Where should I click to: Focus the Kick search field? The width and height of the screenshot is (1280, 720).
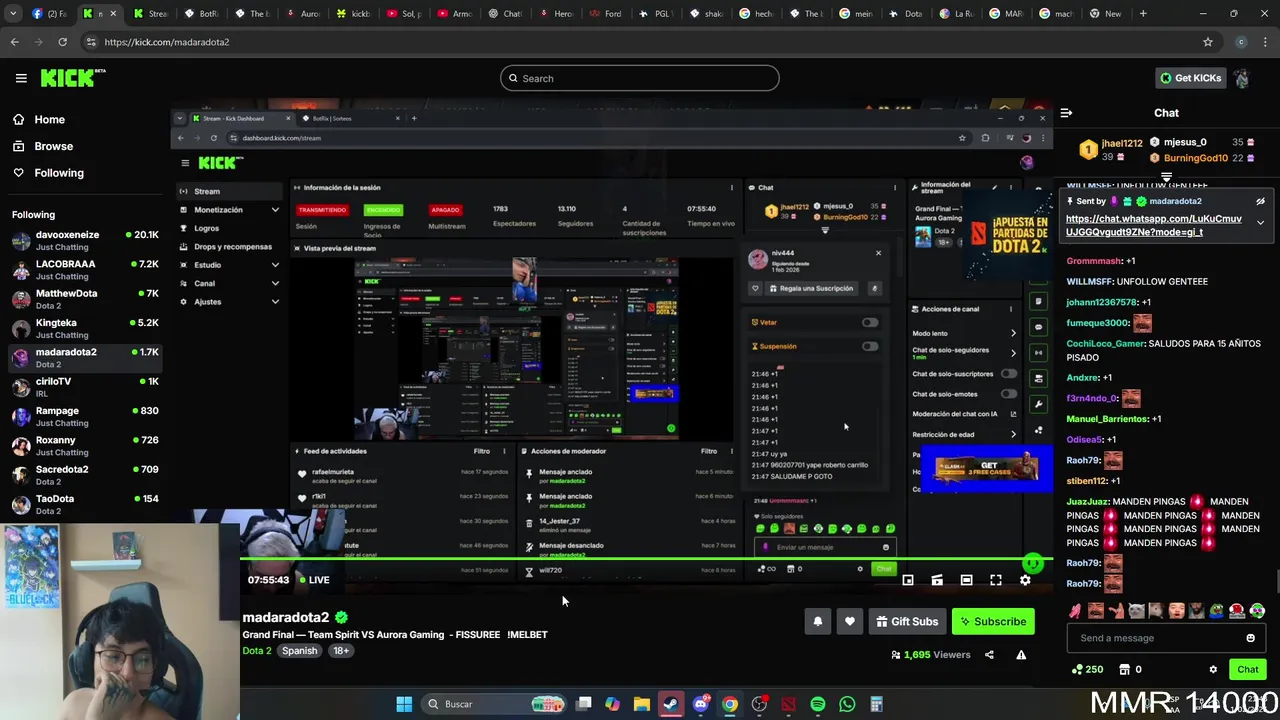pos(640,78)
